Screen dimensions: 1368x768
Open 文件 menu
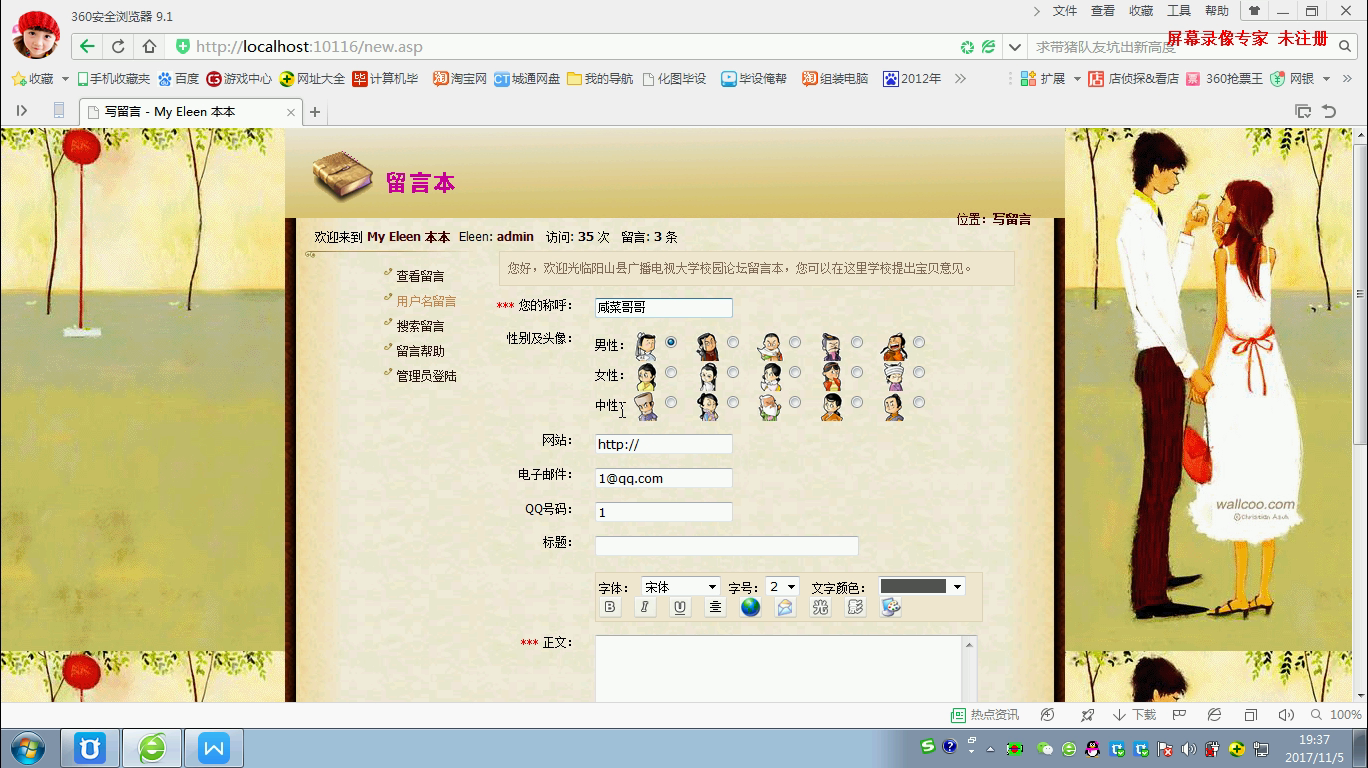[1065, 11]
